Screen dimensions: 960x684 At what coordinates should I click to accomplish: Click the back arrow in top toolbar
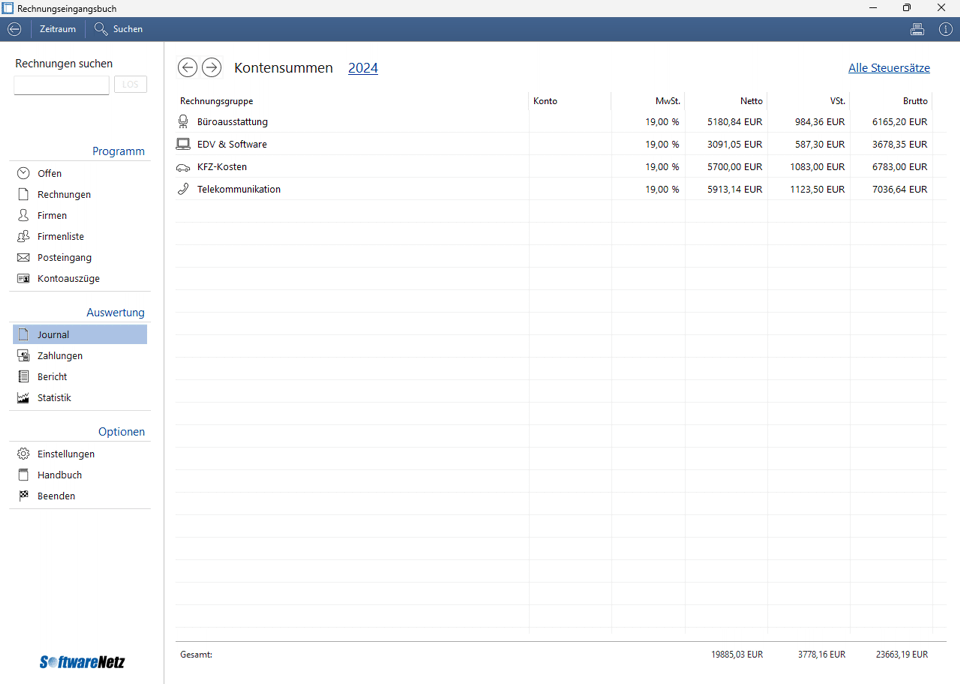click(14, 29)
